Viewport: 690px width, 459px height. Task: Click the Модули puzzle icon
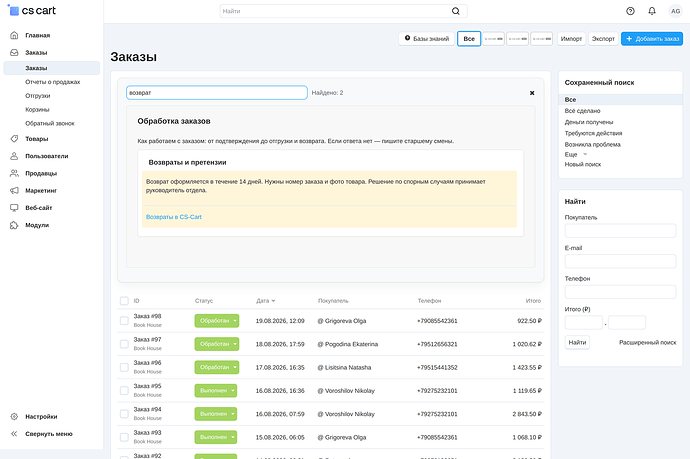[14, 225]
